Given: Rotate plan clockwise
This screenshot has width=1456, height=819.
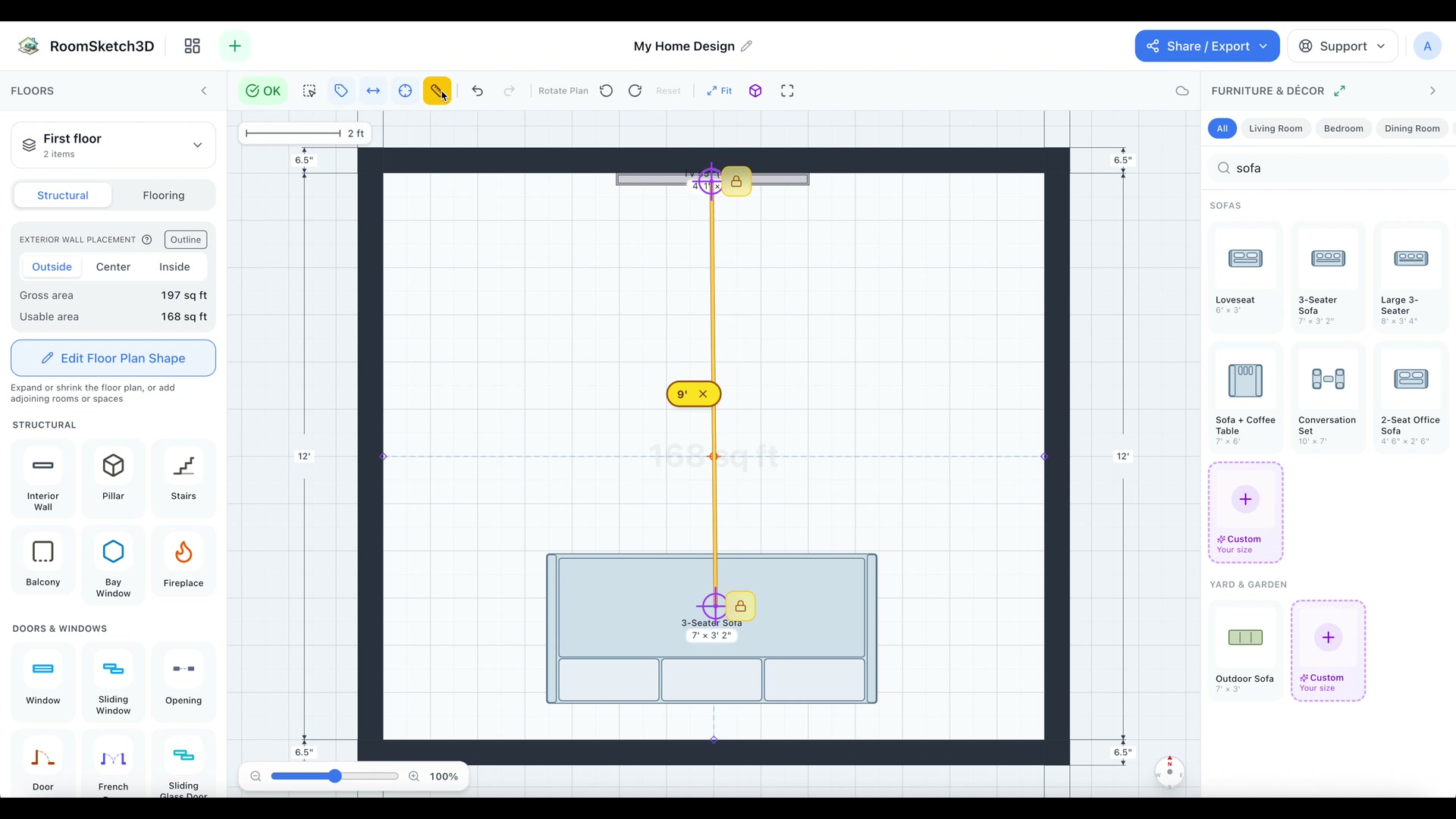Looking at the screenshot, I should 635,91.
